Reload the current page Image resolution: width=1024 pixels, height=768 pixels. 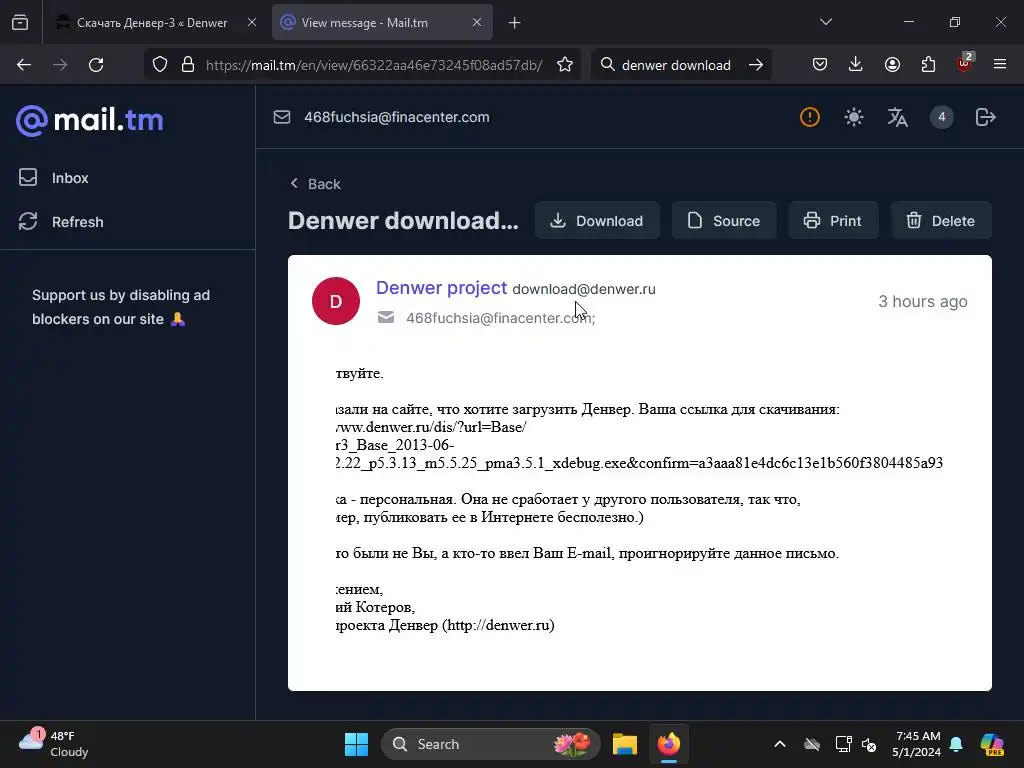pyautogui.click(x=96, y=65)
